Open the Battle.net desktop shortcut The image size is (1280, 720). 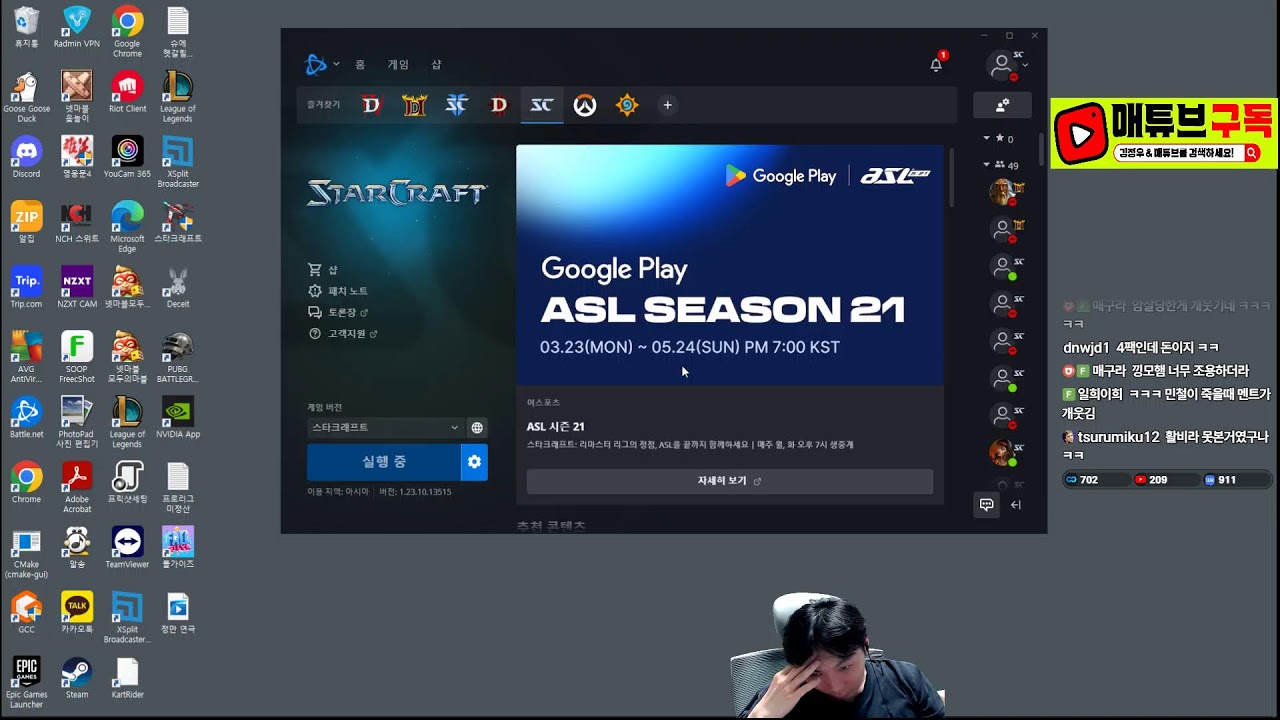[x=27, y=418]
